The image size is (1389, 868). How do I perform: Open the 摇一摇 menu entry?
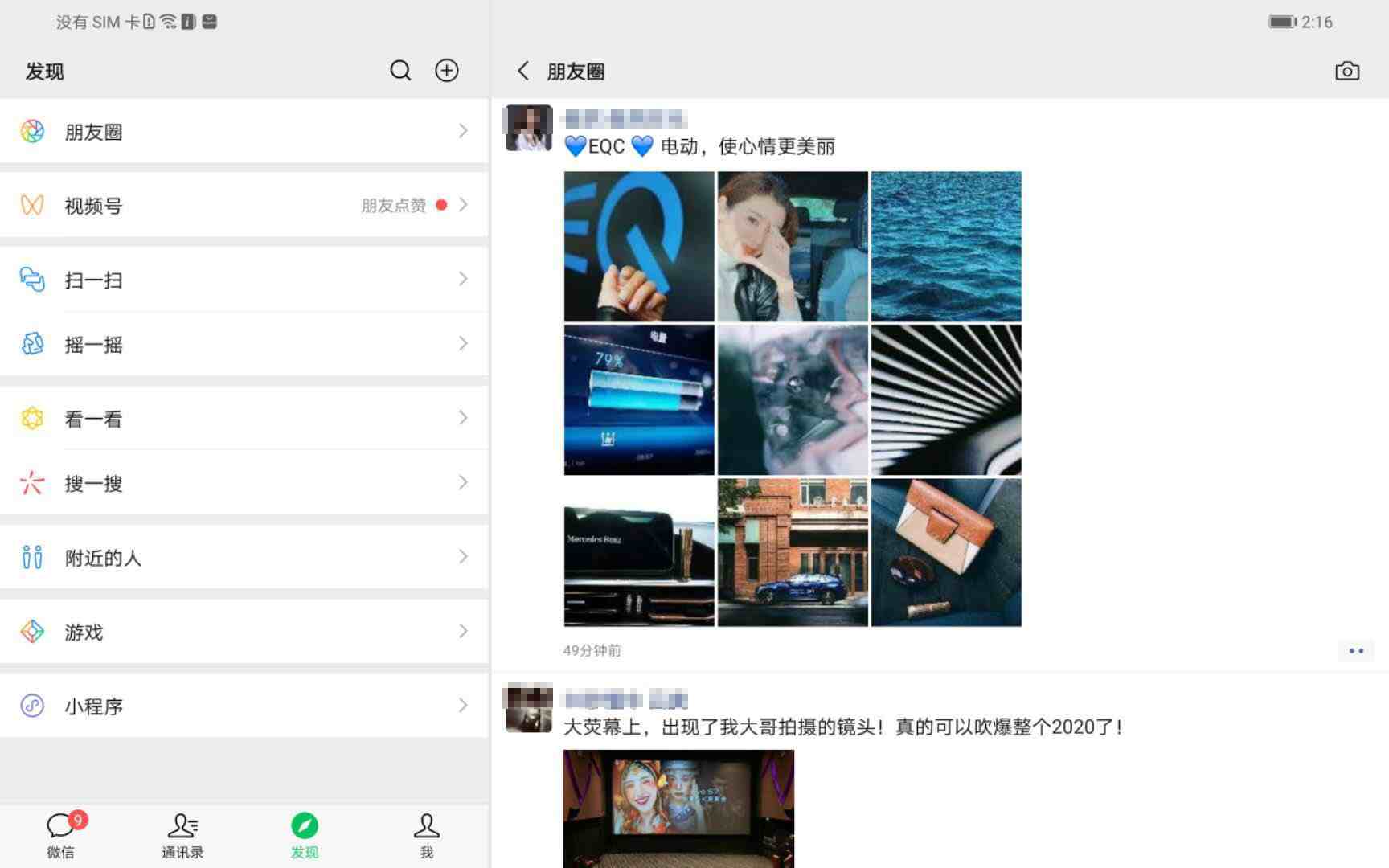(x=244, y=344)
